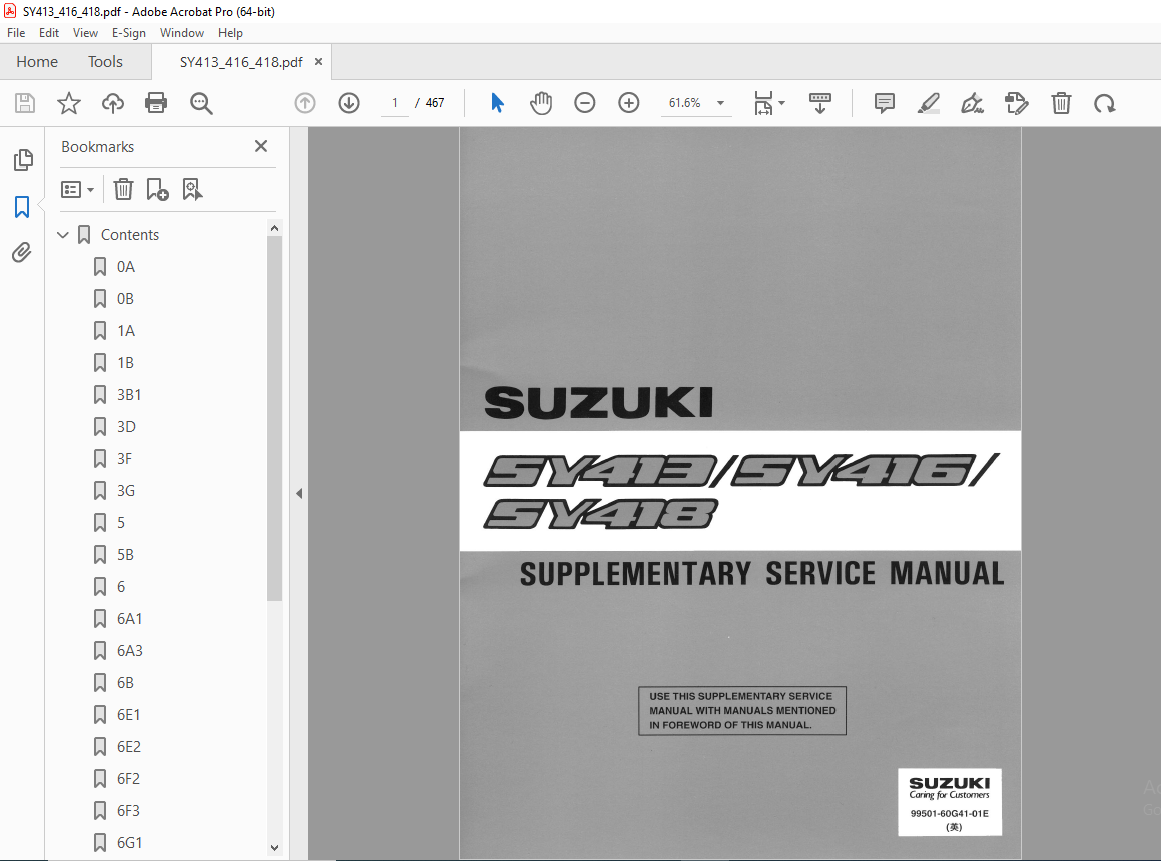
Task: Go to next page arrow
Action: (349, 103)
